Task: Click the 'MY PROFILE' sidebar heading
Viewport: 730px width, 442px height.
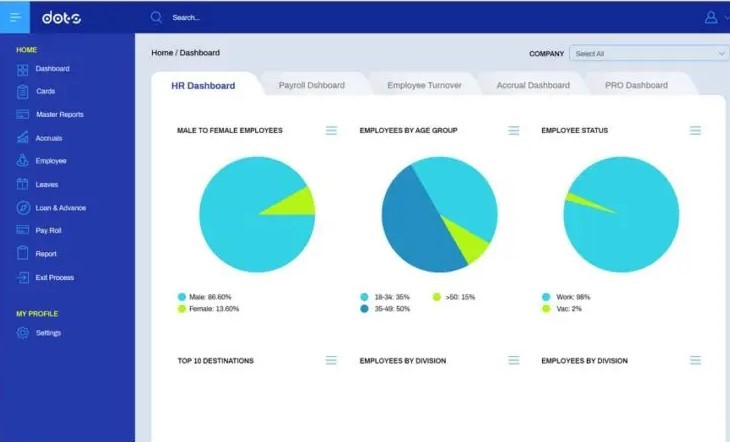Action: [37, 313]
